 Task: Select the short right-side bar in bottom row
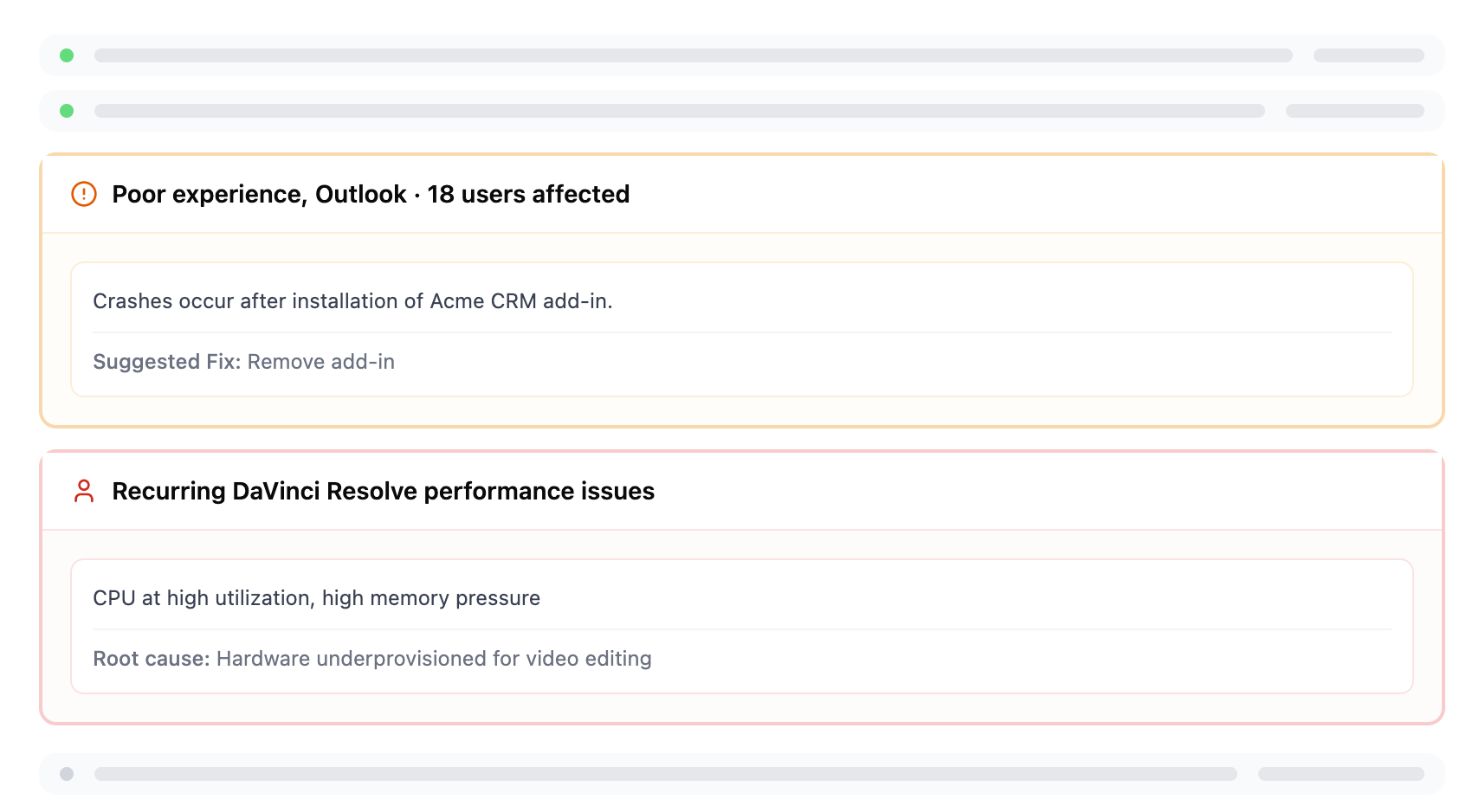click(x=1340, y=774)
